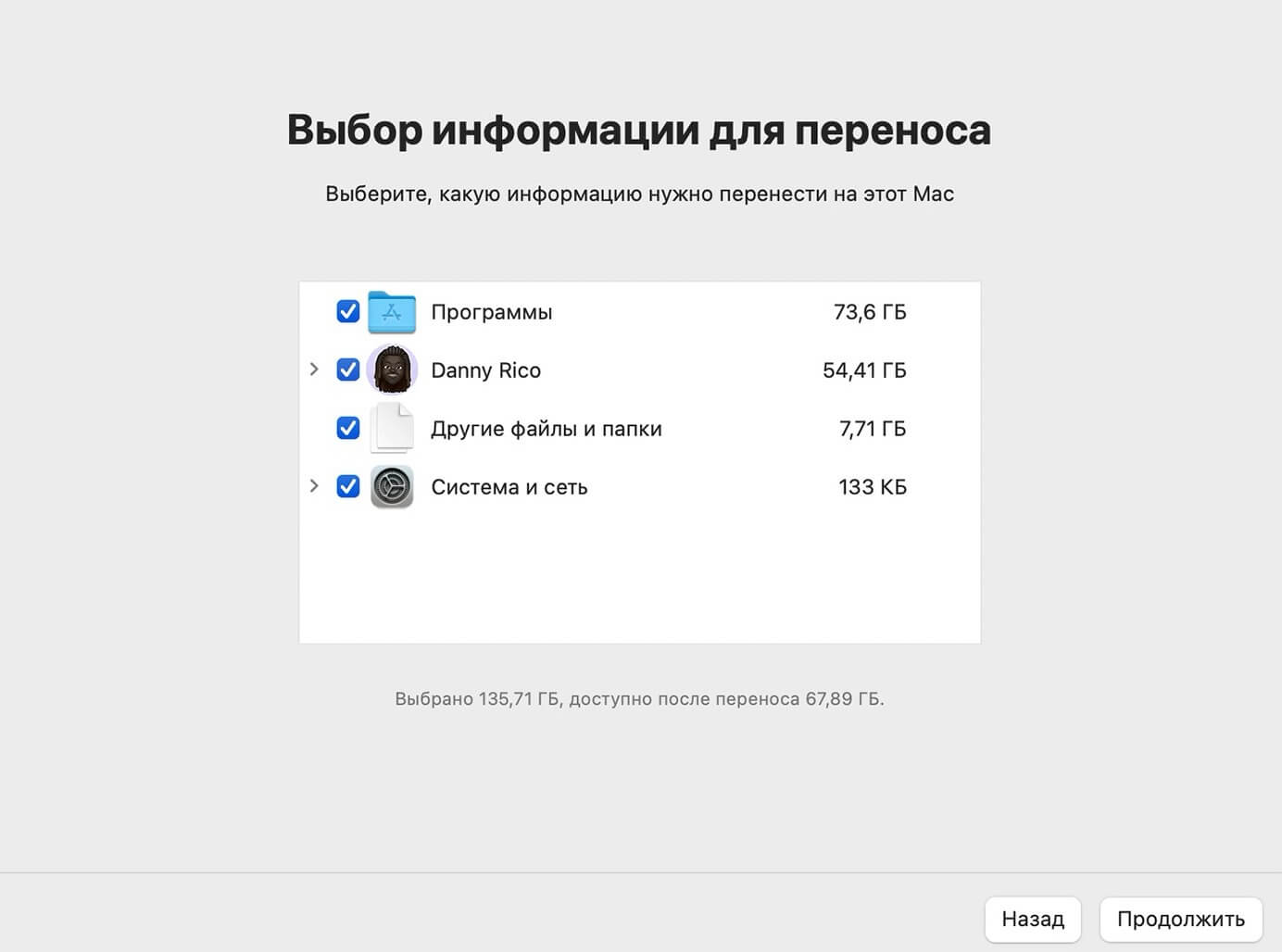Image resolution: width=1282 pixels, height=952 pixels.
Task: Click Назад to go back
Action: coord(1033,920)
